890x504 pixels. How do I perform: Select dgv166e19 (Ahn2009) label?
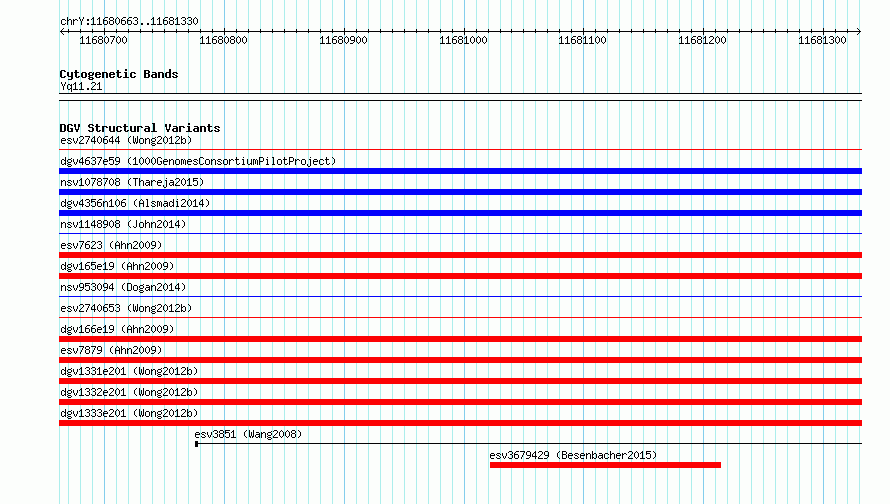[117, 329]
